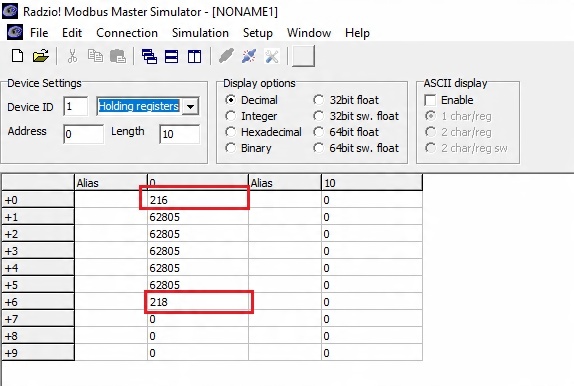The height and width of the screenshot is (386, 574).
Task: Tile windows horizontally via toolbar icon
Action: pyautogui.click(x=171, y=57)
